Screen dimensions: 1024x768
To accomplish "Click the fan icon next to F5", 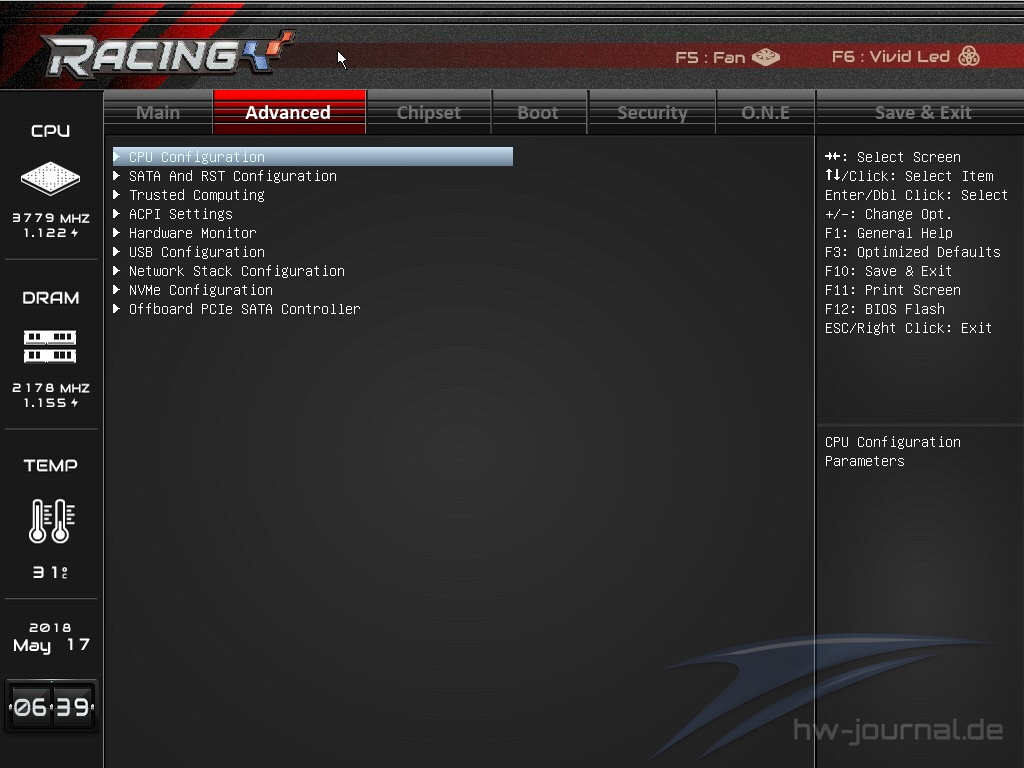I will [766, 57].
